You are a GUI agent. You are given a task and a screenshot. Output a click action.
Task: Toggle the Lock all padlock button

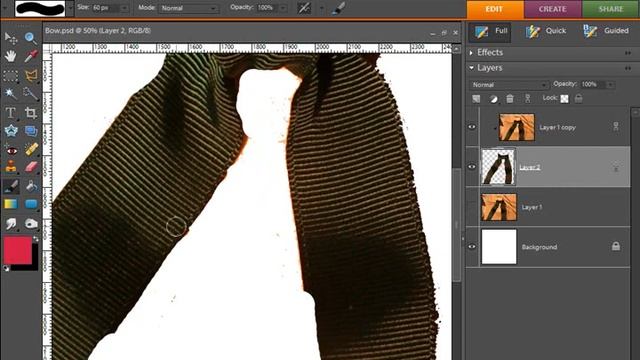point(579,98)
